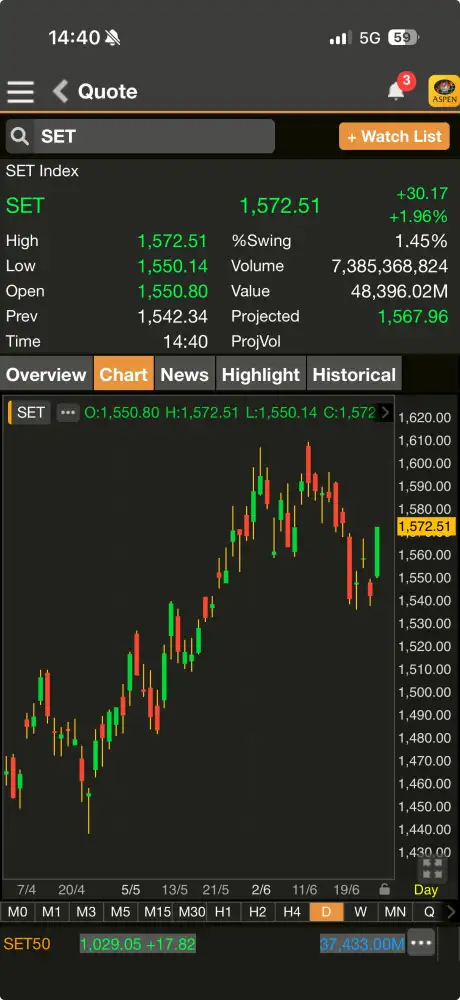Add SET to Watch List

point(394,136)
